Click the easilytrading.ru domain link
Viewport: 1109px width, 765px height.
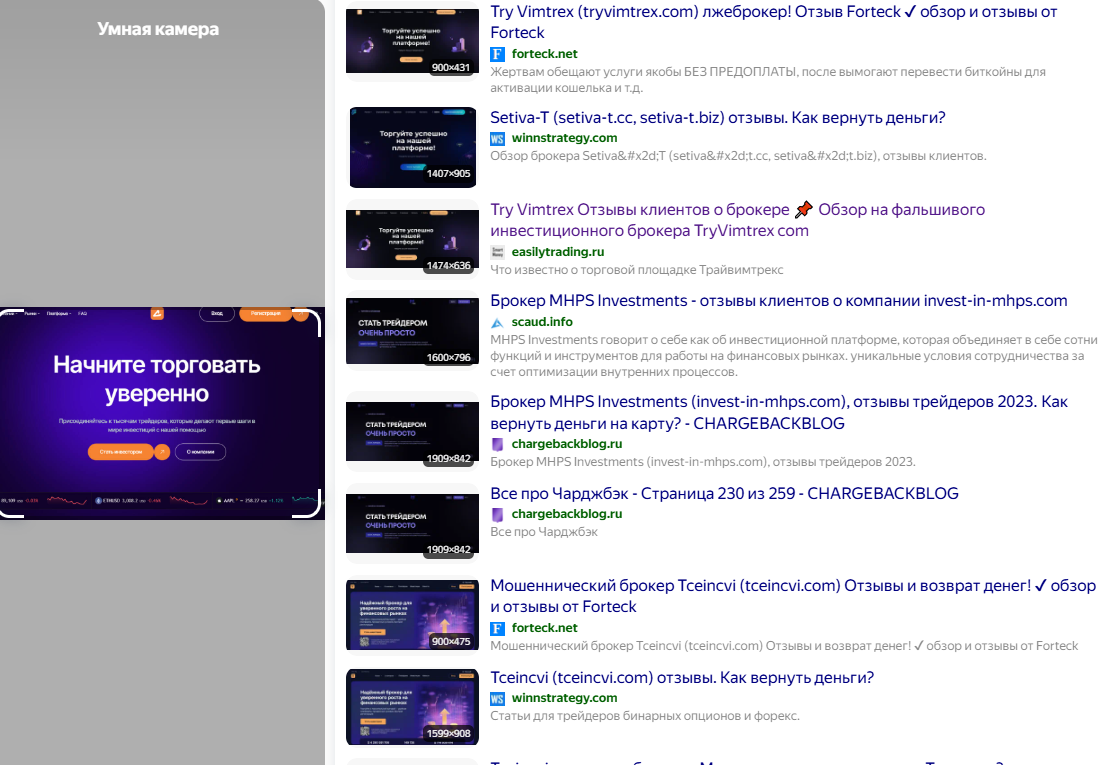click(558, 252)
